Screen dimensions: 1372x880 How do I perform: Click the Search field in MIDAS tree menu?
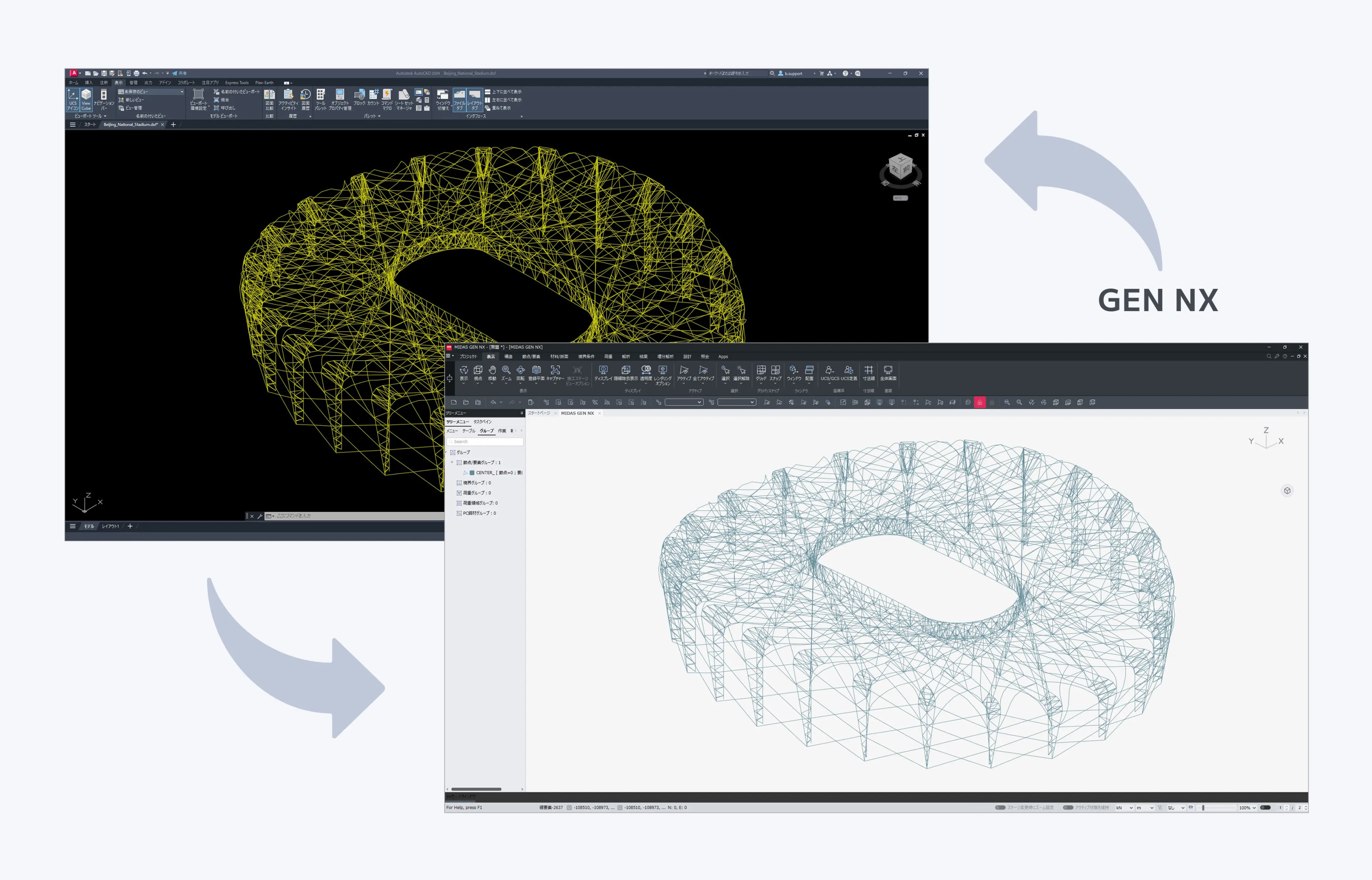coord(485,442)
